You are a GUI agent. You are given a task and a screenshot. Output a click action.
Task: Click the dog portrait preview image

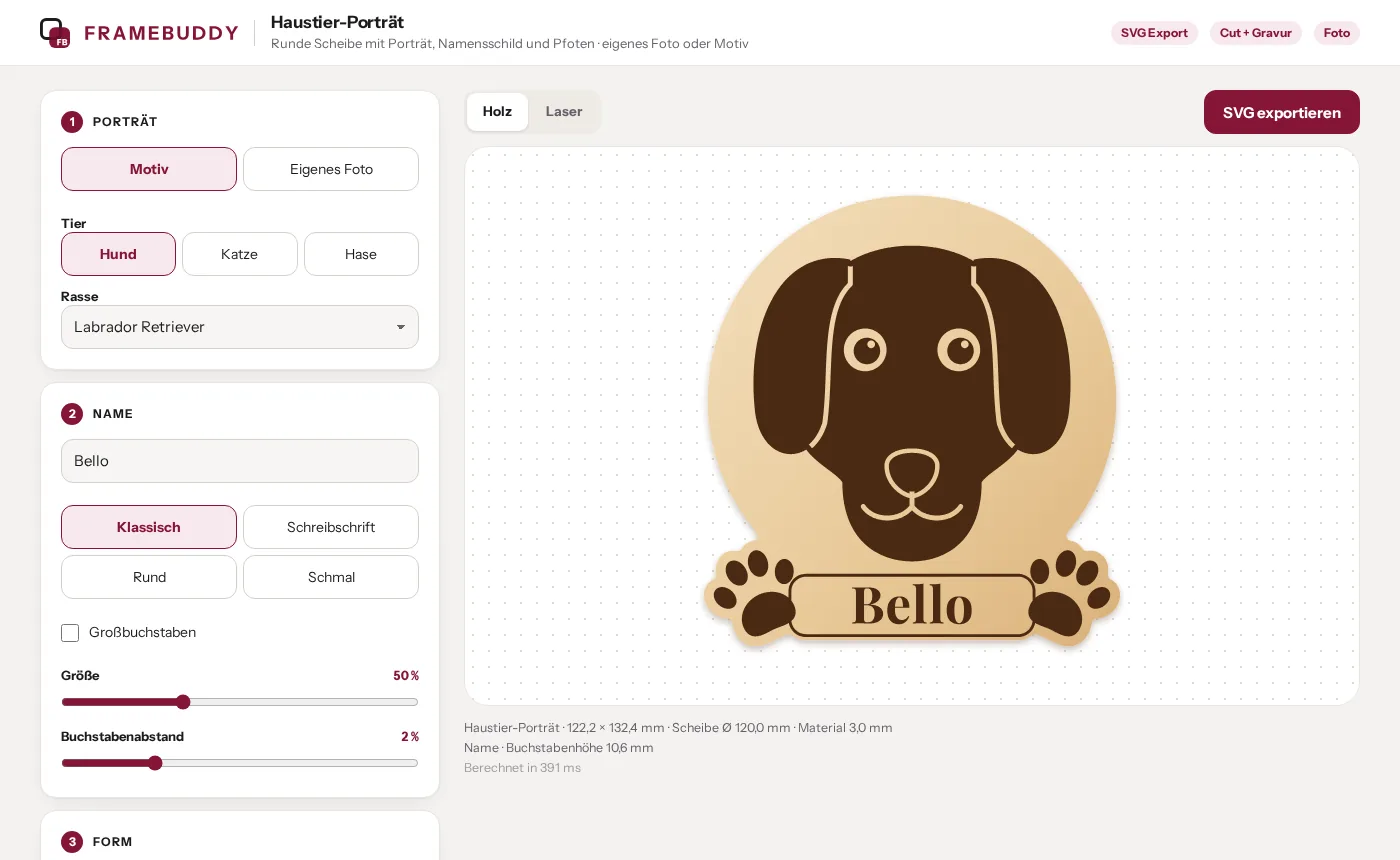point(912,422)
